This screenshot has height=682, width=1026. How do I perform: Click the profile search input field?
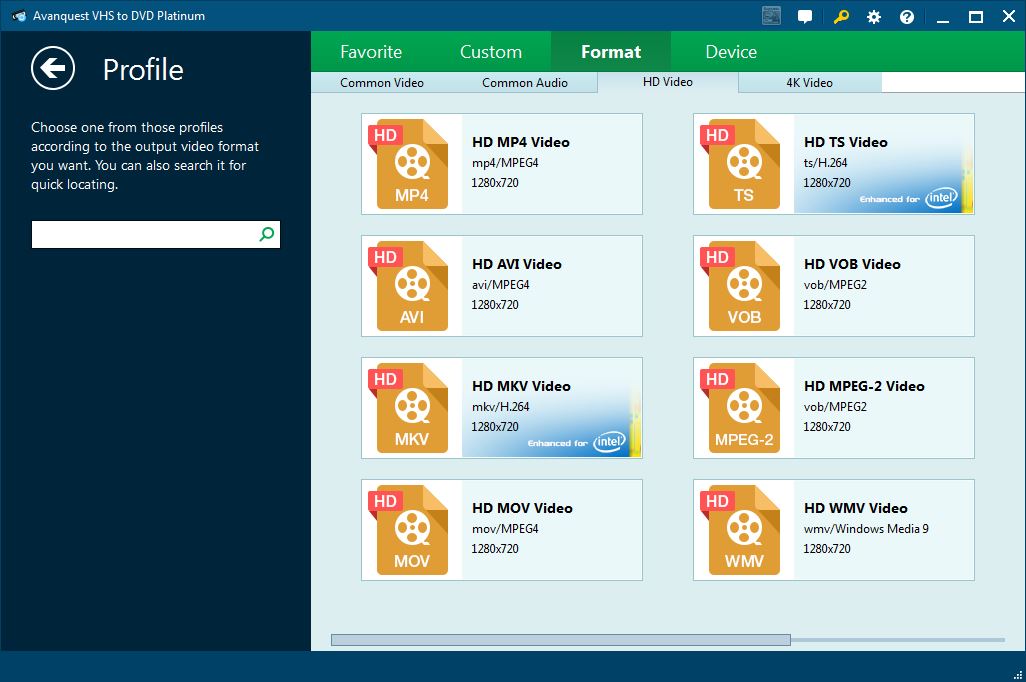click(156, 234)
